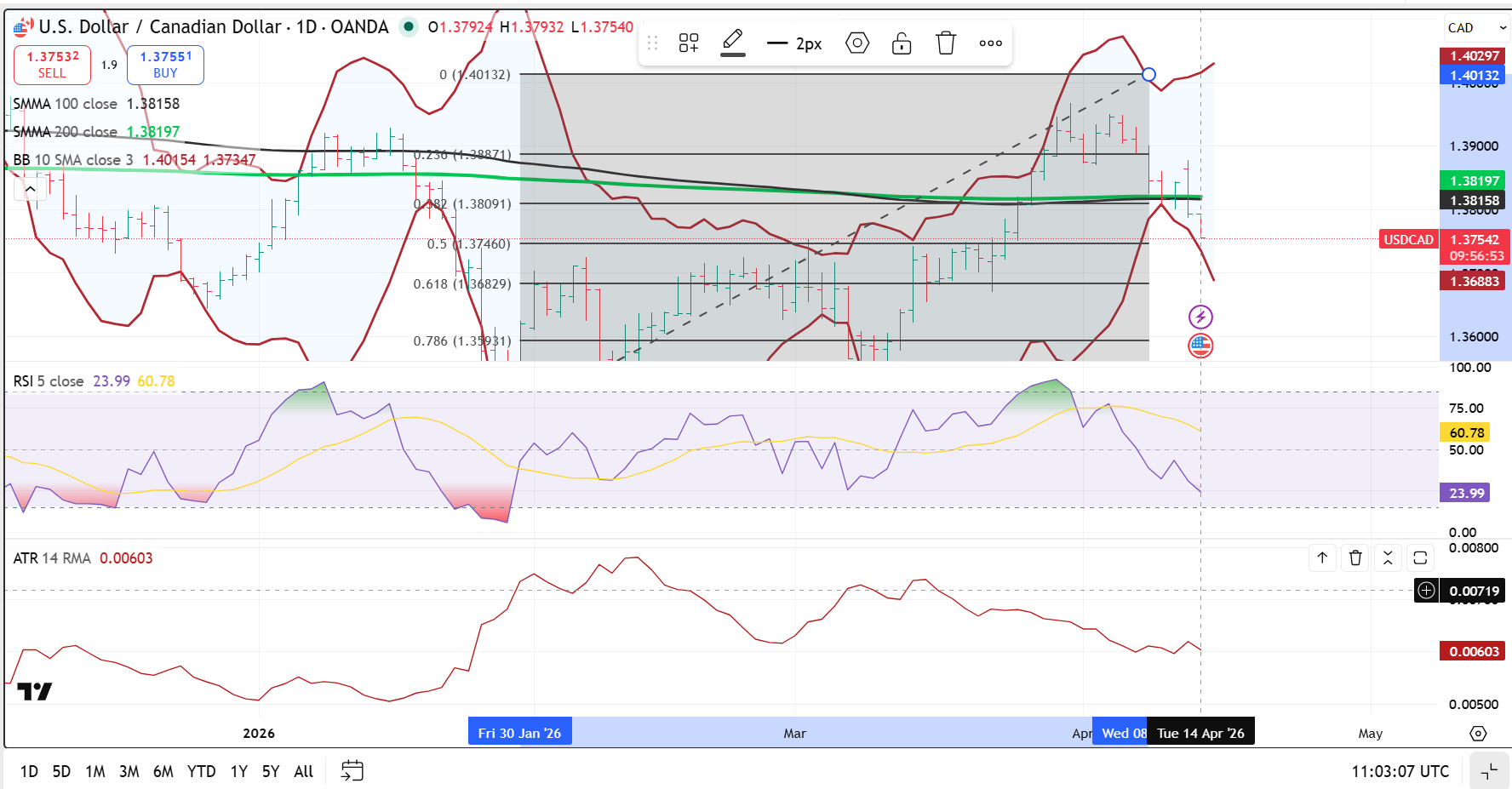Viewport: 1512px width, 789px height.
Task: Switch to the YTD date range
Action: point(201,771)
